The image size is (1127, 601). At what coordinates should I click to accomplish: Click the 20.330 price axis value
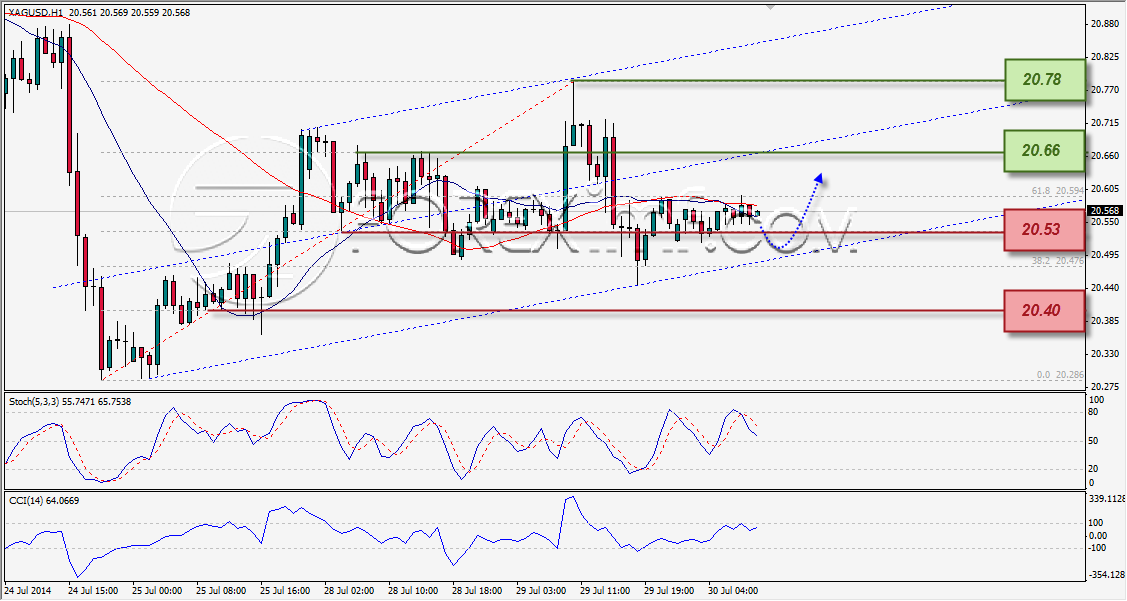coord(1105,354)
